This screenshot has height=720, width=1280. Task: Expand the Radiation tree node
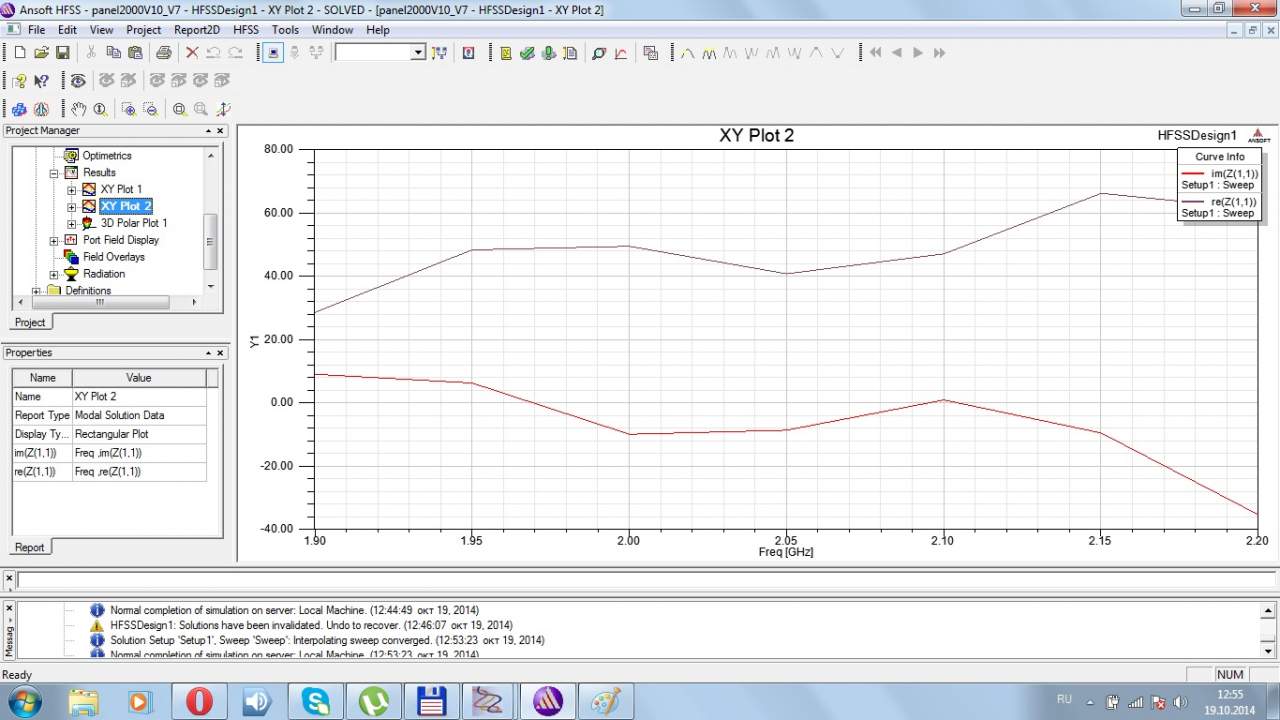(x=54, y=274)
